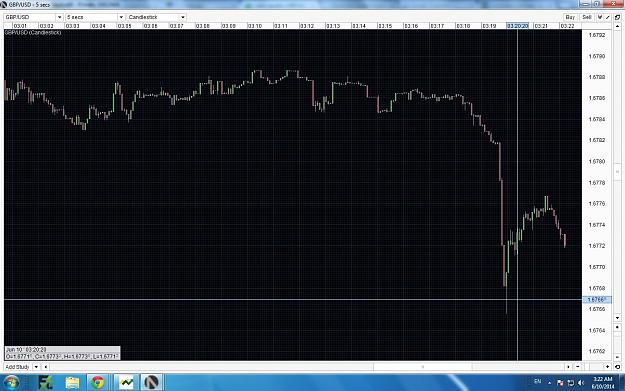Click the 03:01 time axis label

[x=20, y=26]
